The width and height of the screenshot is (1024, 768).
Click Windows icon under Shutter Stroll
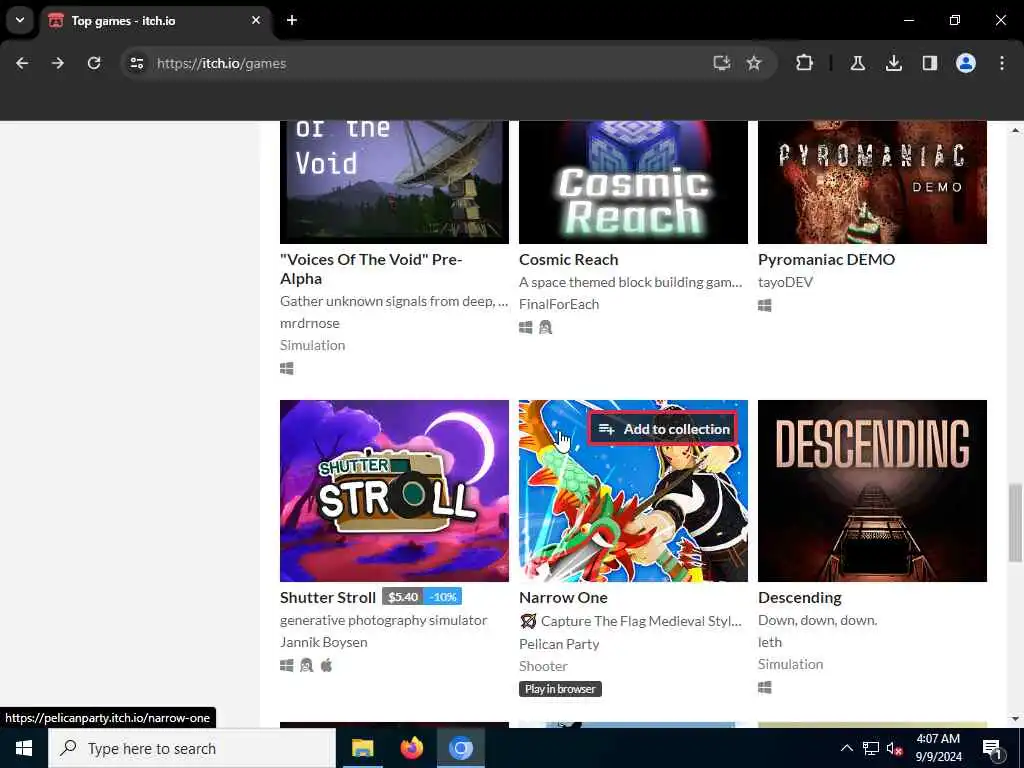pos(287,665)
